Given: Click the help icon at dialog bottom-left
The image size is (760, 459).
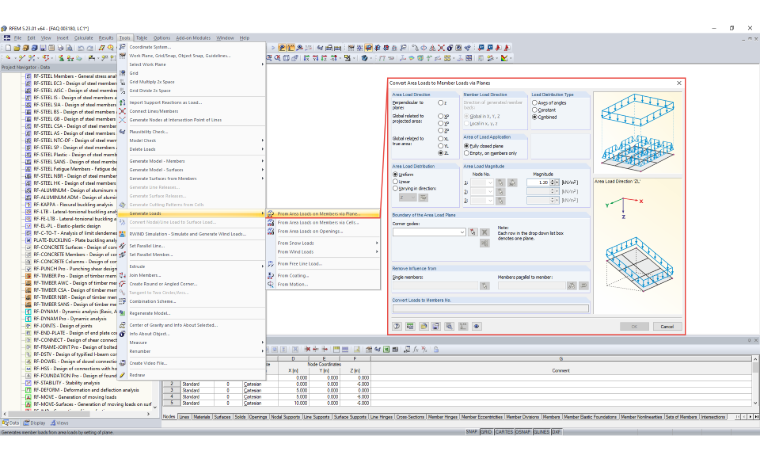Looking at the screenshot, I should coord(397,326).
